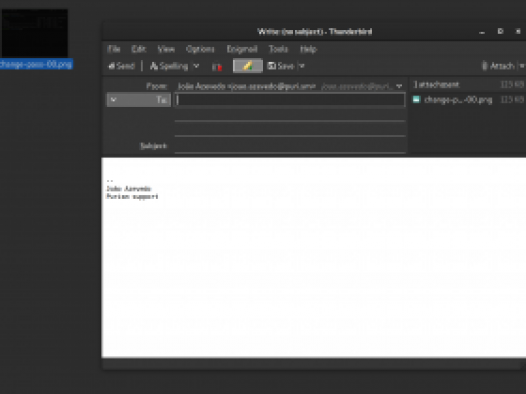Viewport: 526px width, 394px height.
Task: Toggle the Enigmail sign message pencil icon
Action: coord(248,66)
